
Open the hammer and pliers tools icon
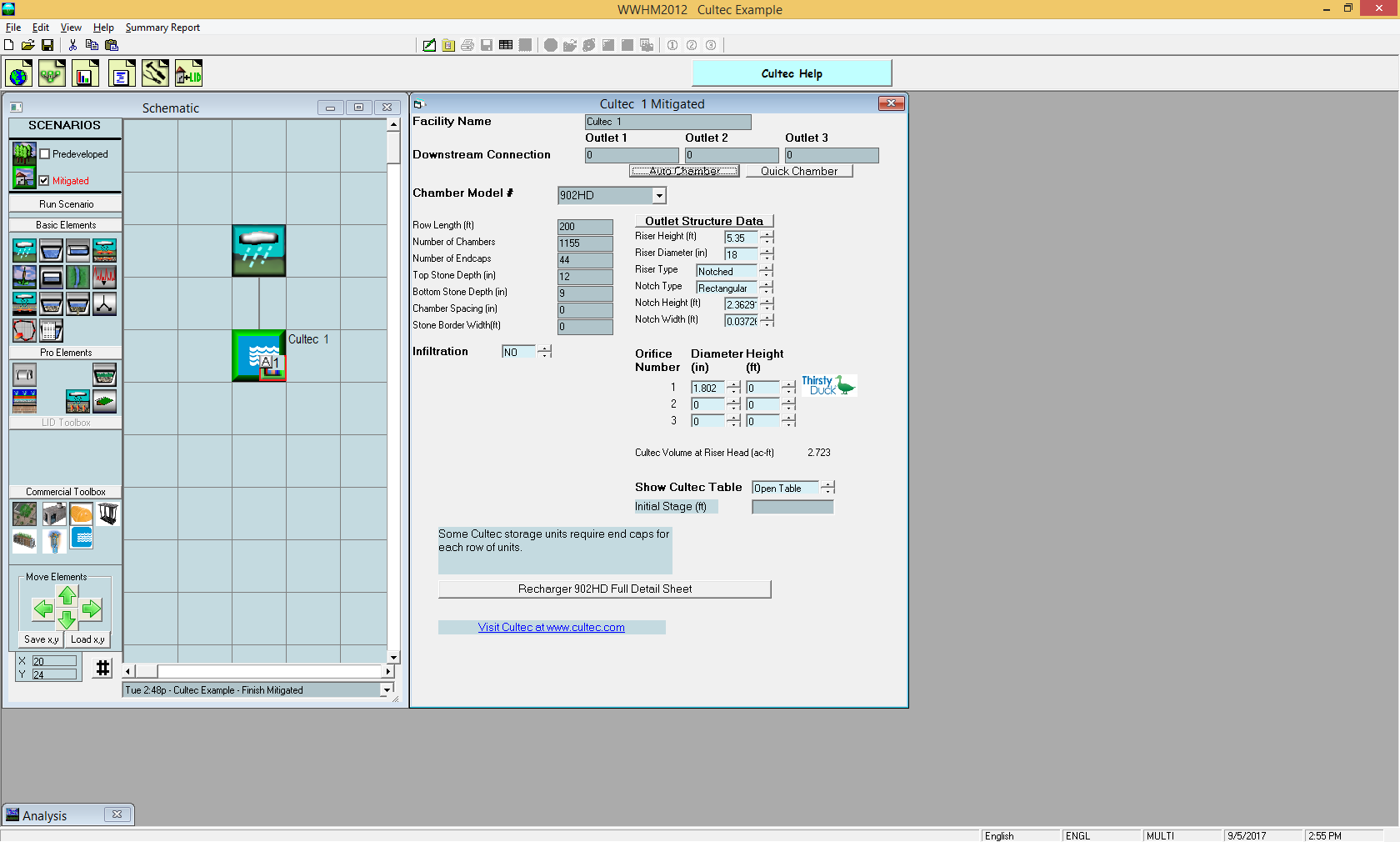click(155, 74)
